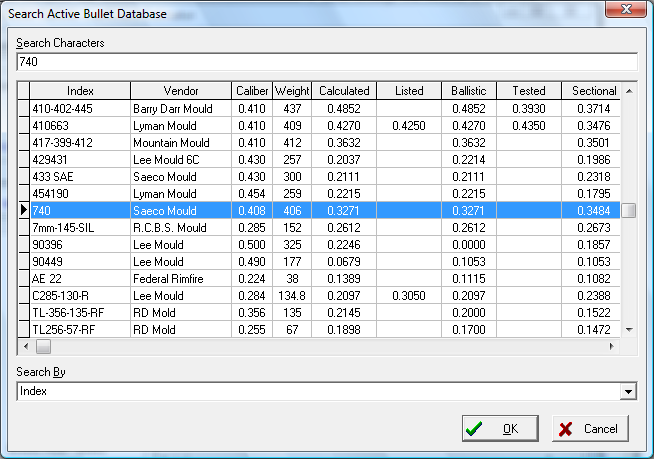This screenshot has width=654, height=459.
Task: Click the Listed value 0.4250 cell
Action: pos(409,126)
